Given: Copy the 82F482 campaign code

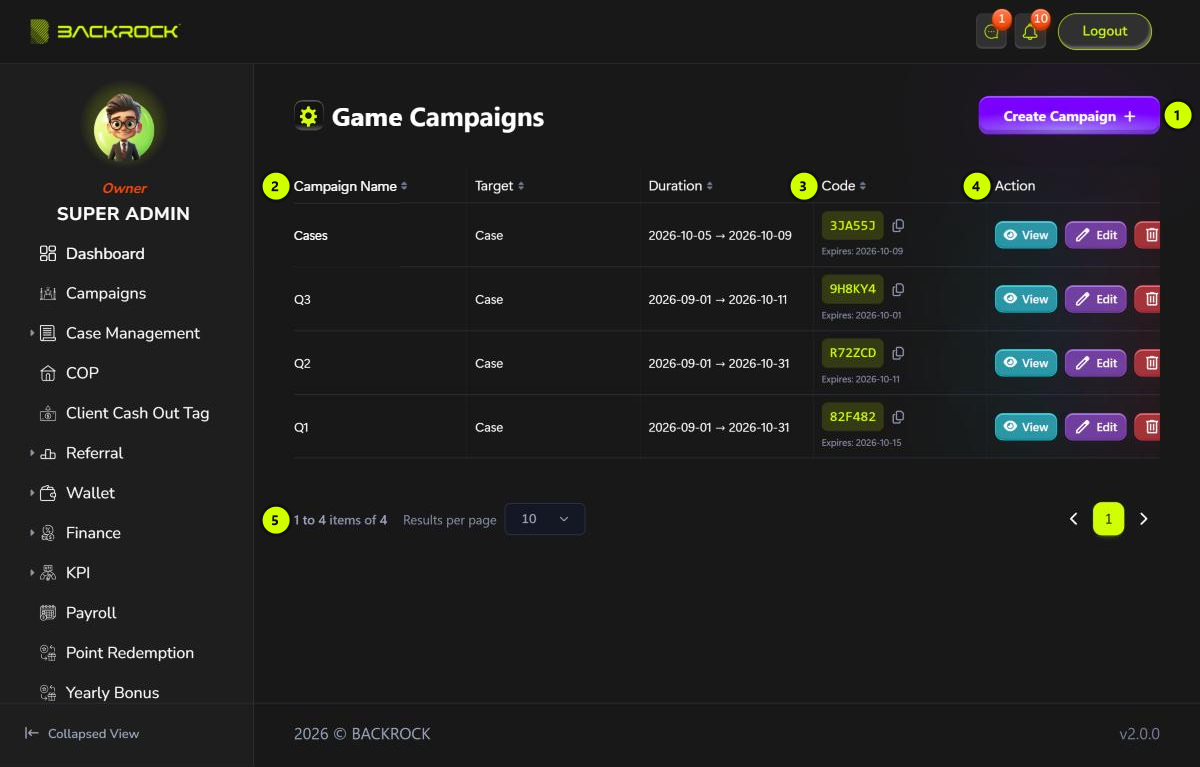Looking at the screenshot, I should click(x=898, y=417).
